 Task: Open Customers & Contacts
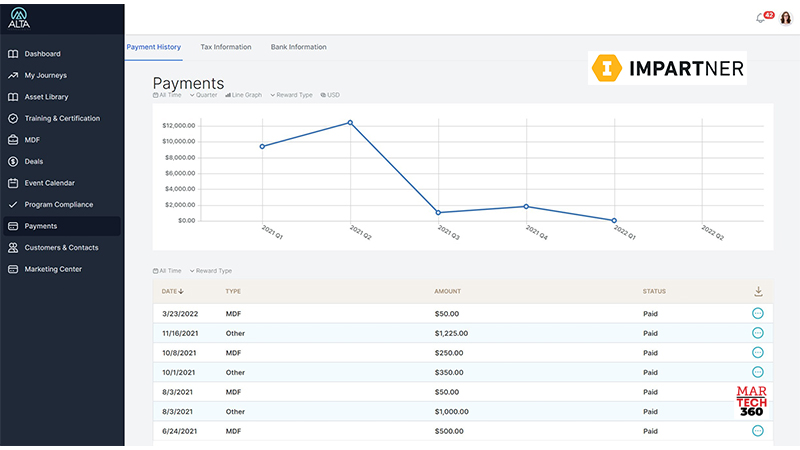pos(61,247)
